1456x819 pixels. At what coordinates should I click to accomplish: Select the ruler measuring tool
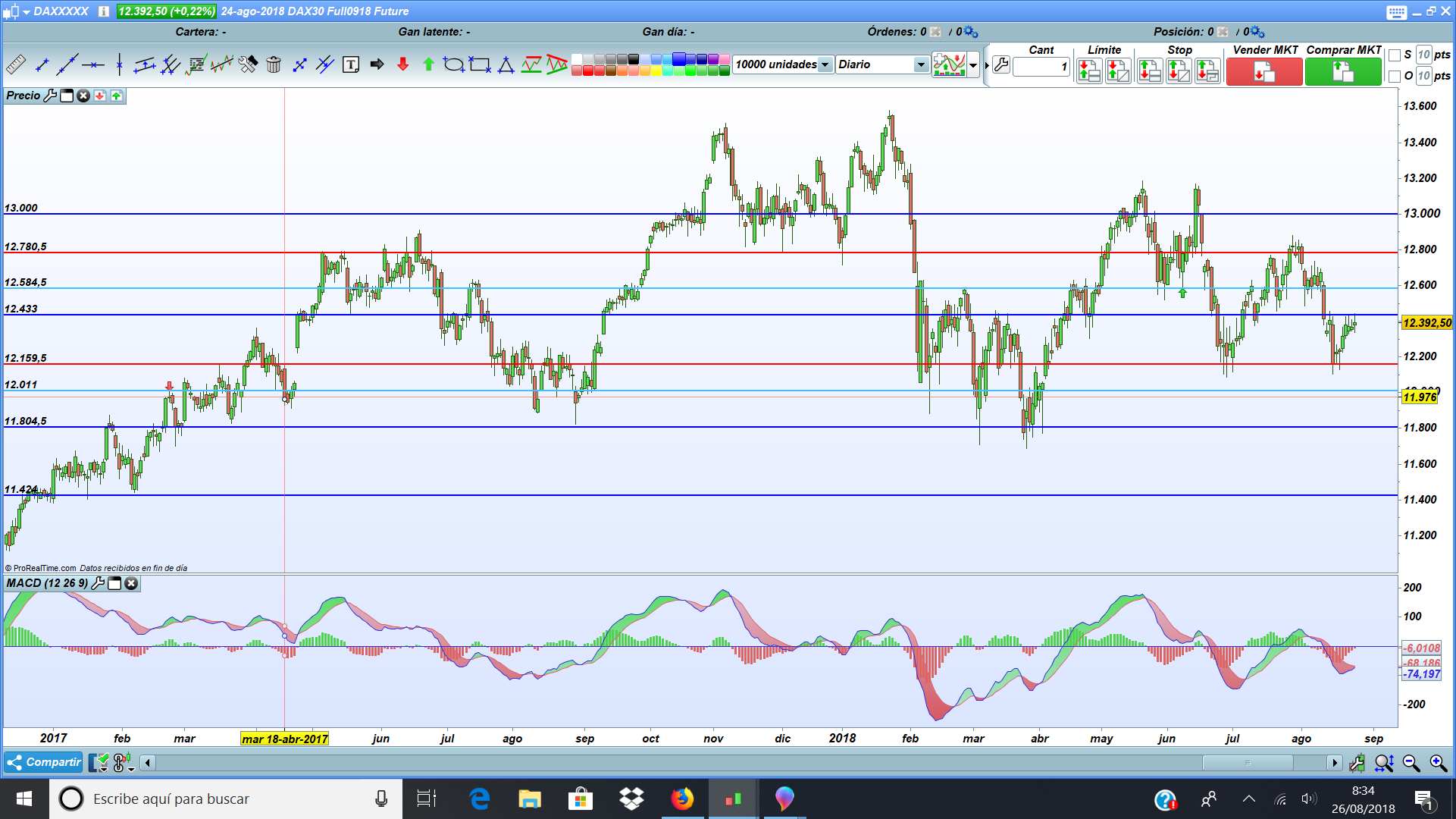[16, 65]
